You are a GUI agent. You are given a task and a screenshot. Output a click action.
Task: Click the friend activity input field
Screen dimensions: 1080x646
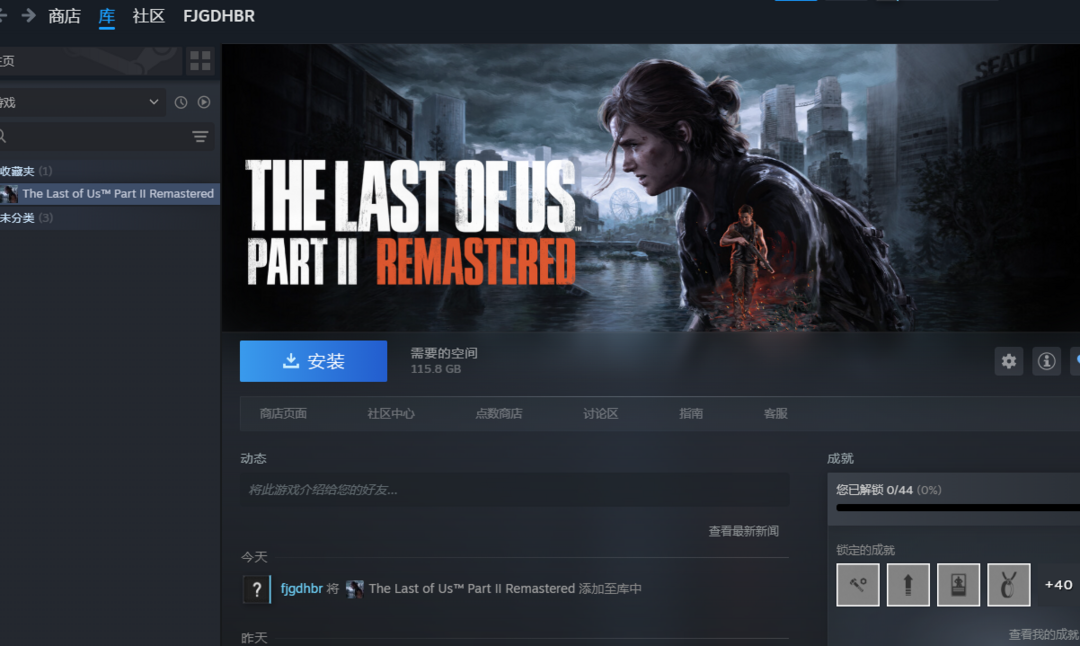(515, 490)
